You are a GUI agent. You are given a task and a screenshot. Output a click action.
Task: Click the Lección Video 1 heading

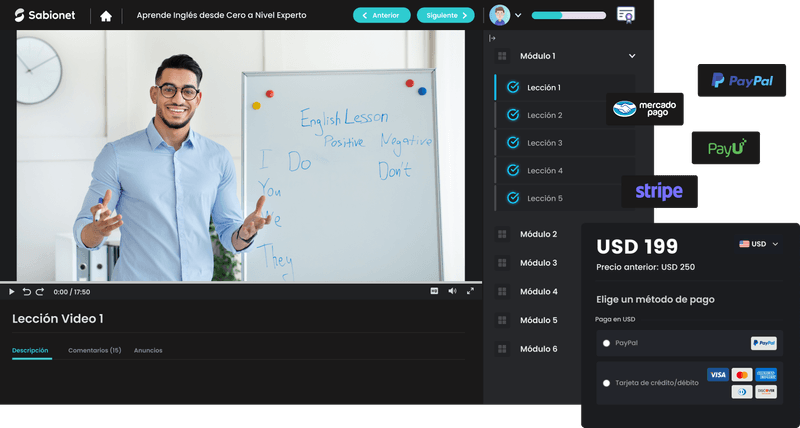(x=58, y=319)
